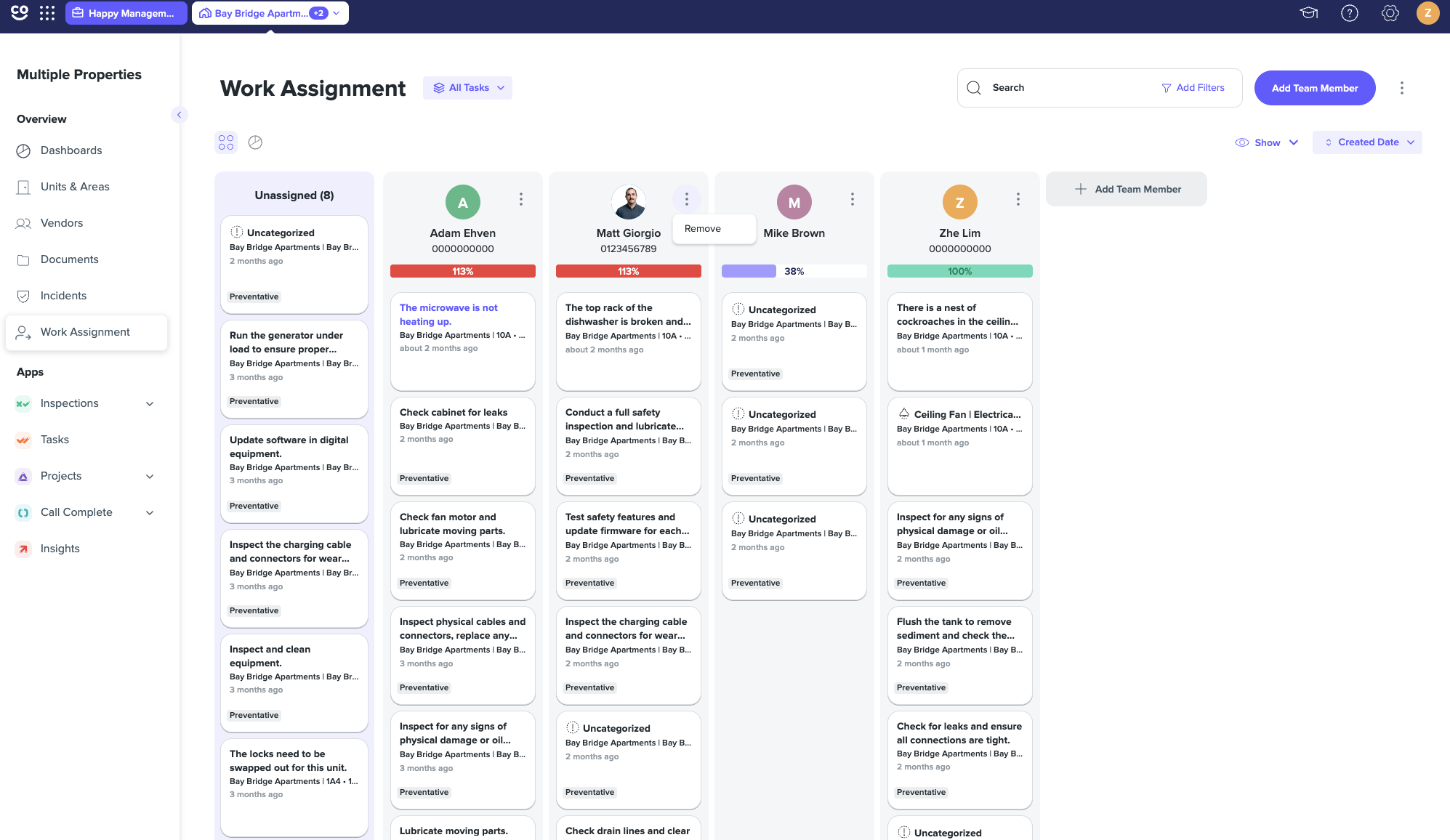Image resolution: width=1450 pixels, height=840 pixels.
Task: Open 'Check fan motor and lubricate' card
Action: [x=463, y=551]
